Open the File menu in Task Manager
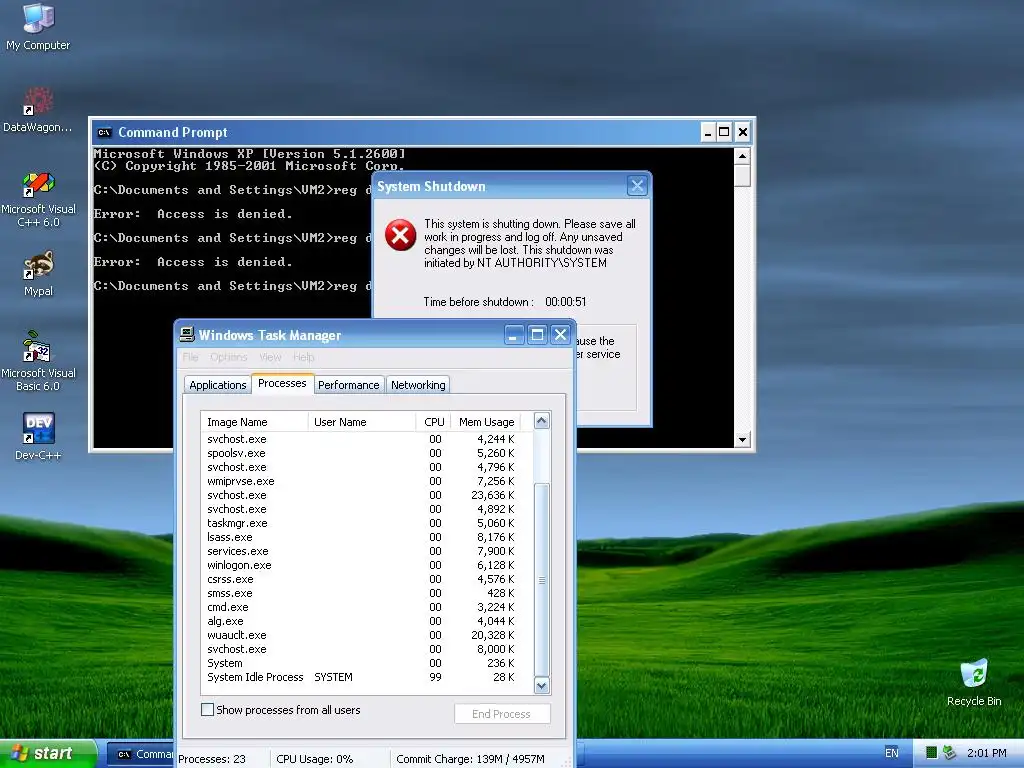Viewport: 1024px width, 768px height. click(x=191, y=357)
